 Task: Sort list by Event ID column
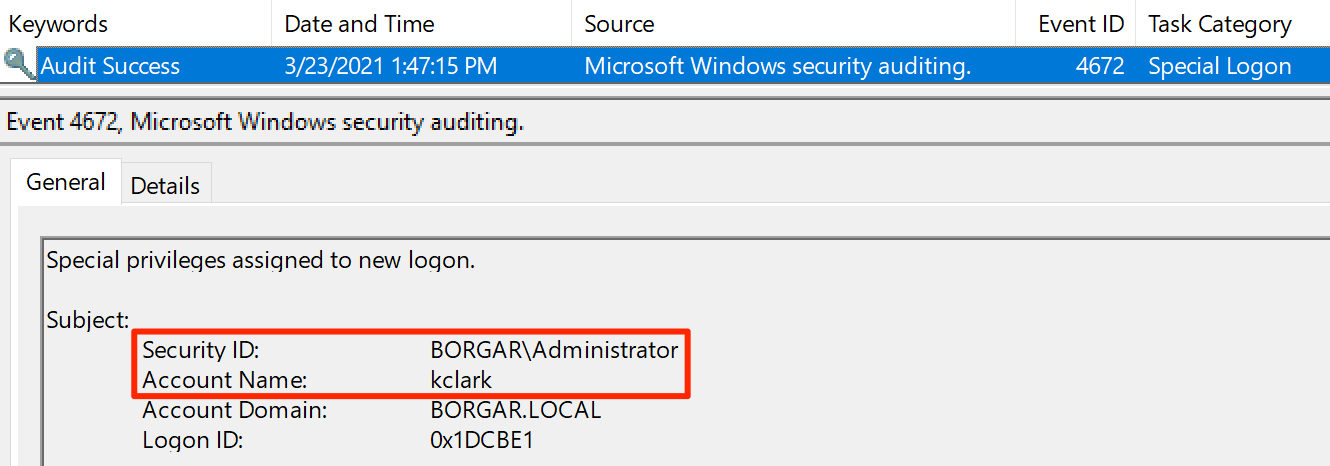1081,24
